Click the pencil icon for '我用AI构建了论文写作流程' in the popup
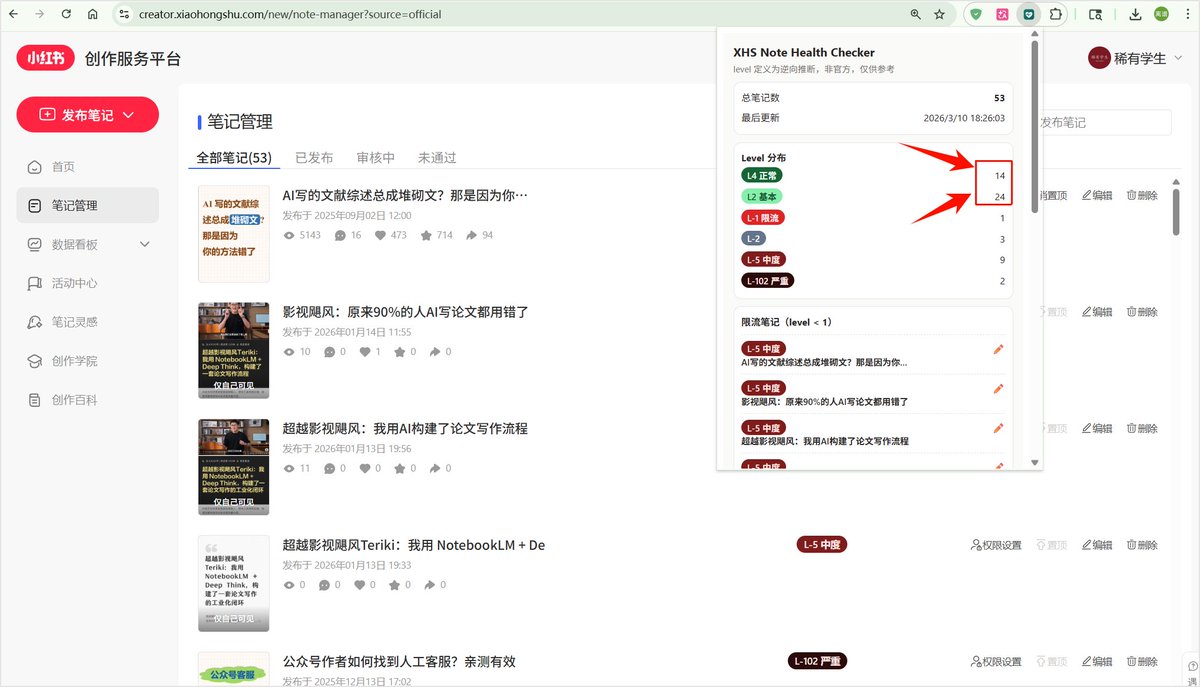 (x=998, y=428)
